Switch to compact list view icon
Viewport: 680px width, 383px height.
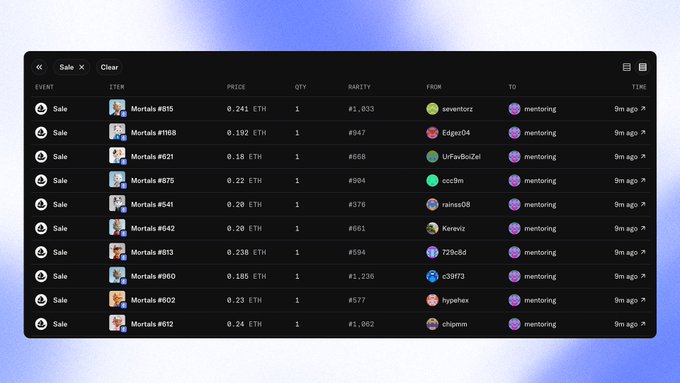tap(627, 67)
